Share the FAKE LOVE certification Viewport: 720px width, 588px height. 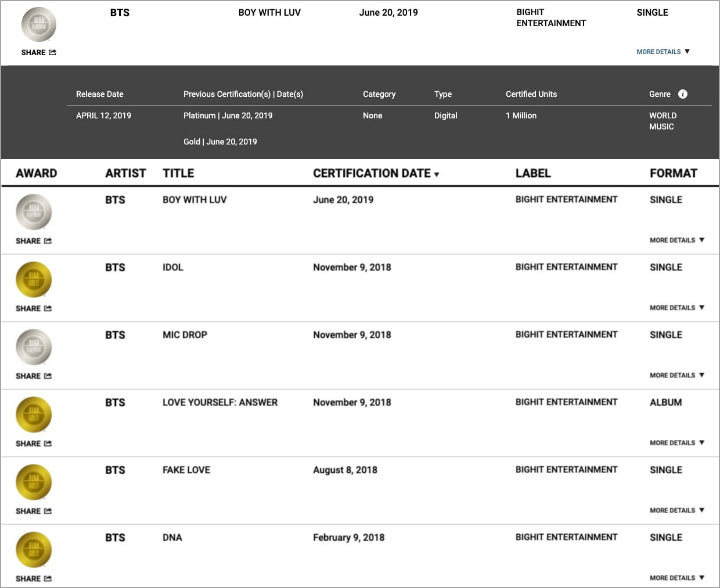(x=34, y=511)
